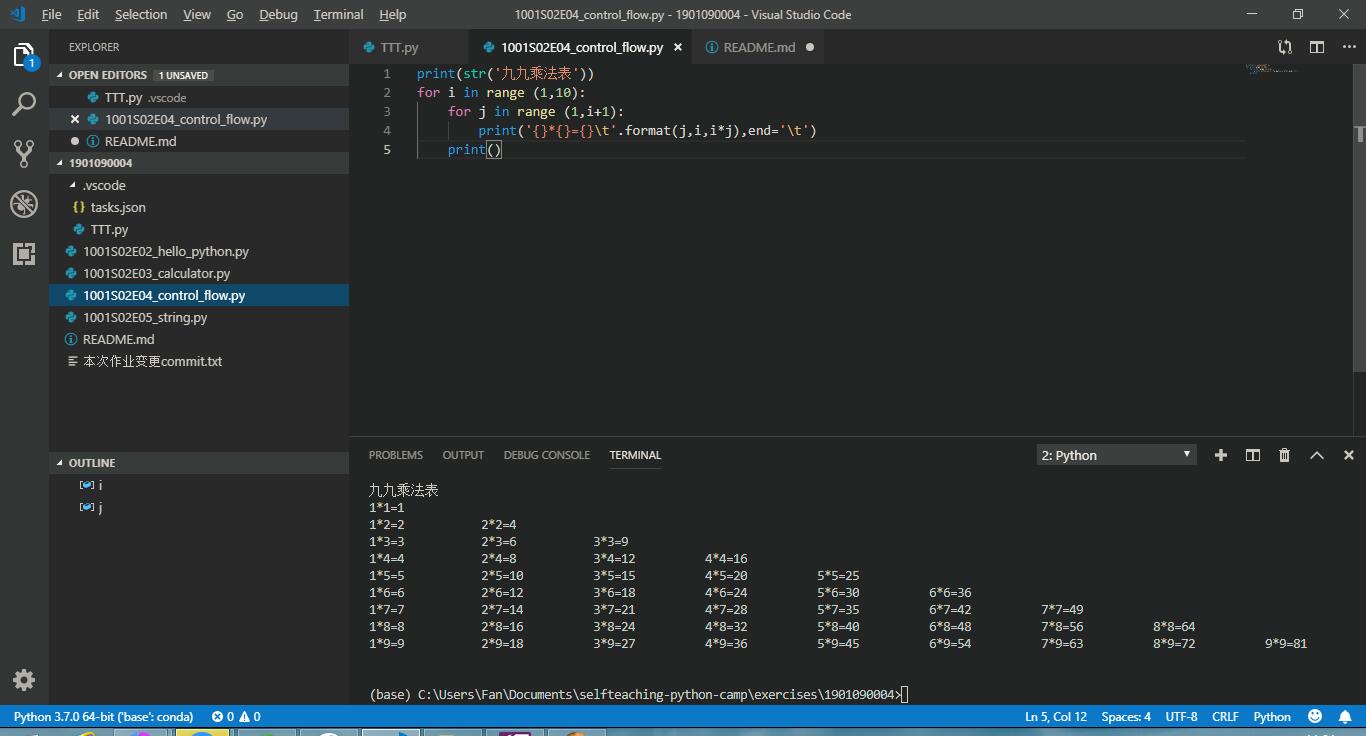Image resolution: width=1366 pixels, height=736 pixels.
Task: Open the Source Control view
Action: tap(24, 154)
